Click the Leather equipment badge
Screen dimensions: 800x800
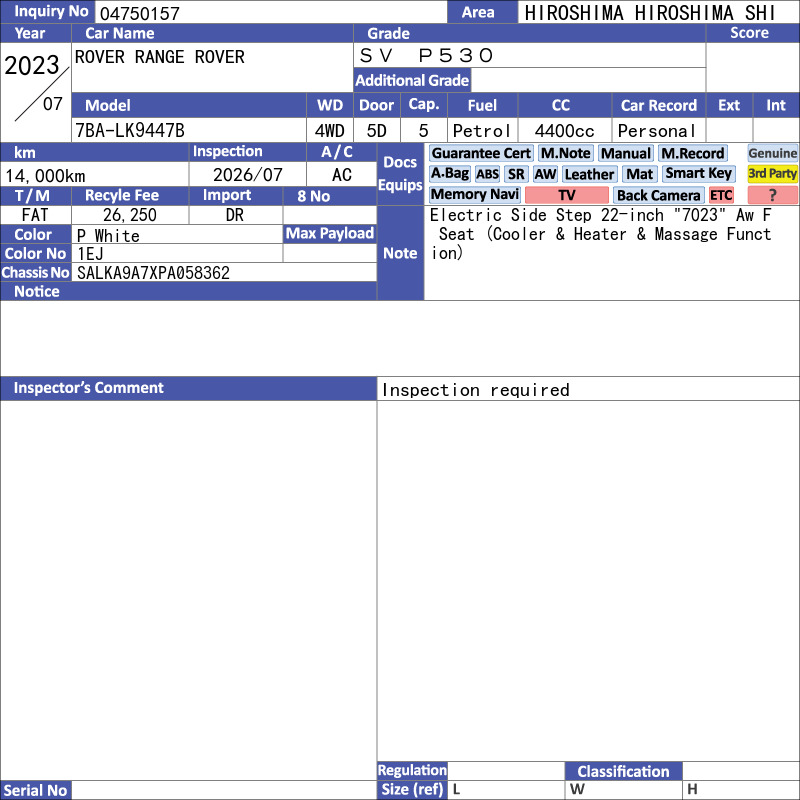pos(589,174)
